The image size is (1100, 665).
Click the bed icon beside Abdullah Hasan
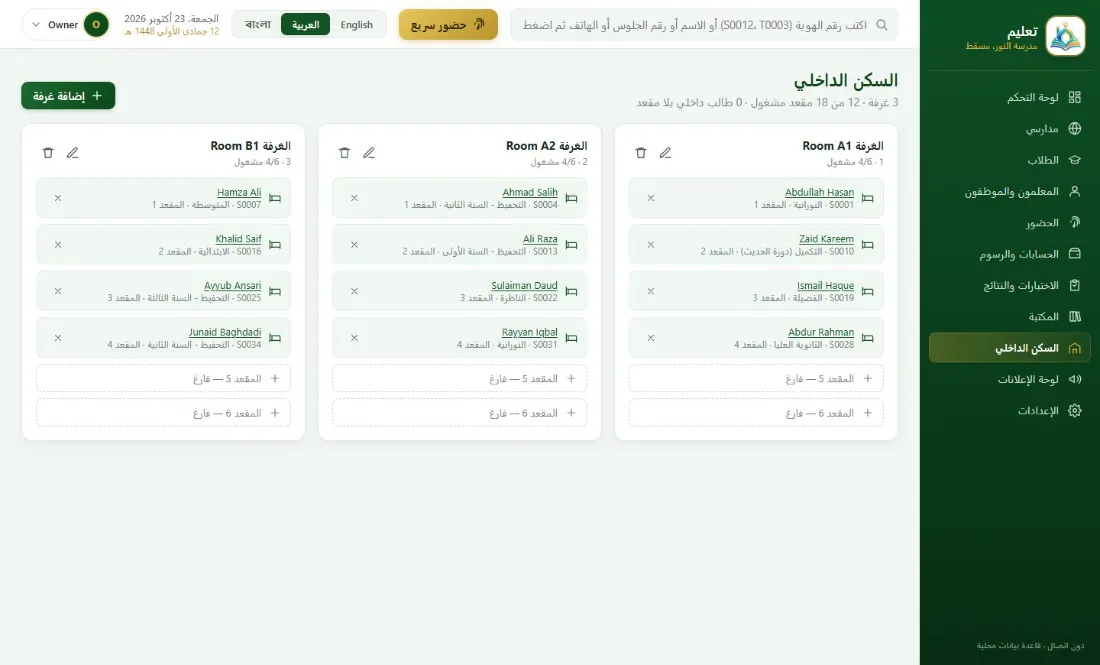(868, 199)
